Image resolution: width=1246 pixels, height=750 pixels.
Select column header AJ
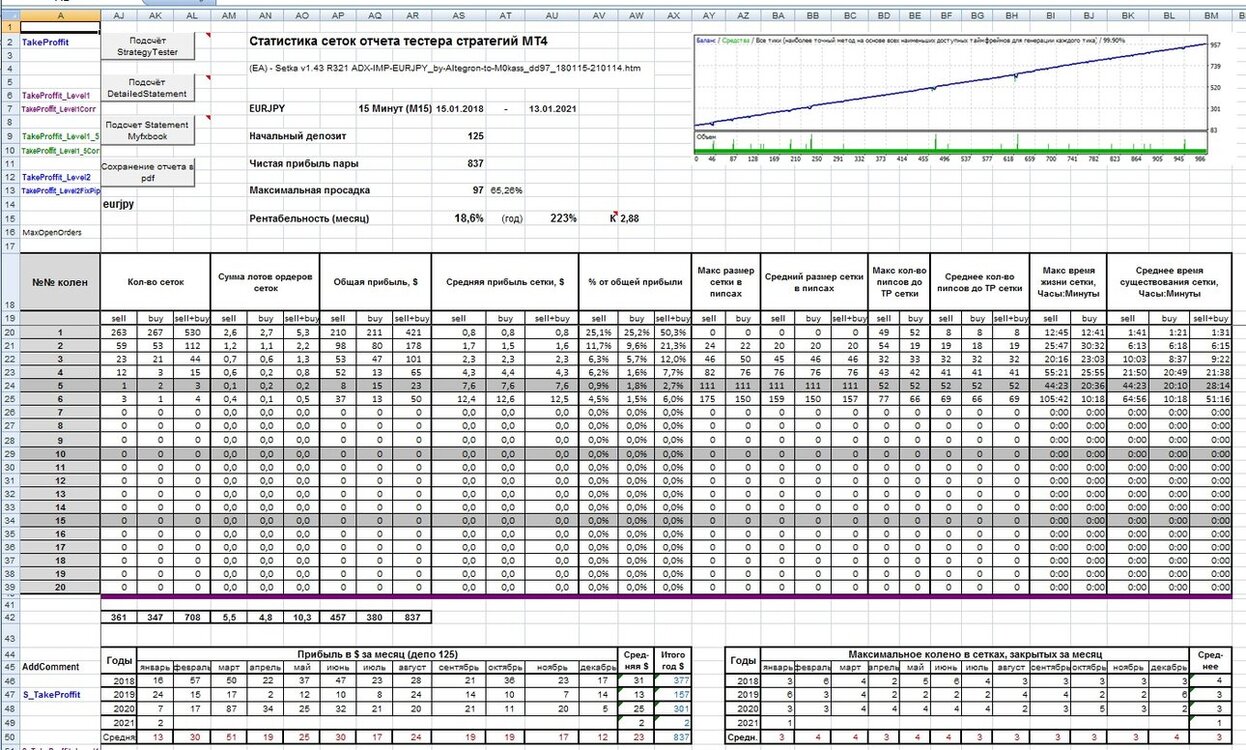pos(119,16)
